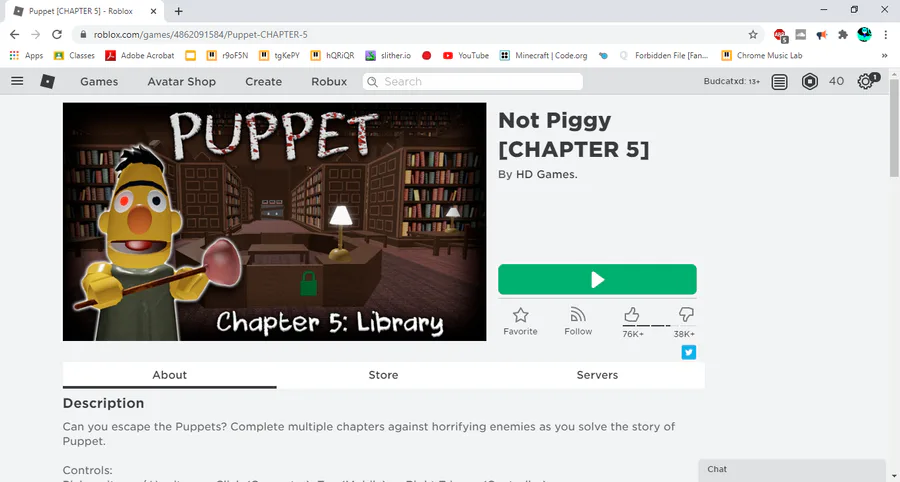Open the Minecraft Code.org bookmark
900x482 pixels.
[x=543, y=56]
